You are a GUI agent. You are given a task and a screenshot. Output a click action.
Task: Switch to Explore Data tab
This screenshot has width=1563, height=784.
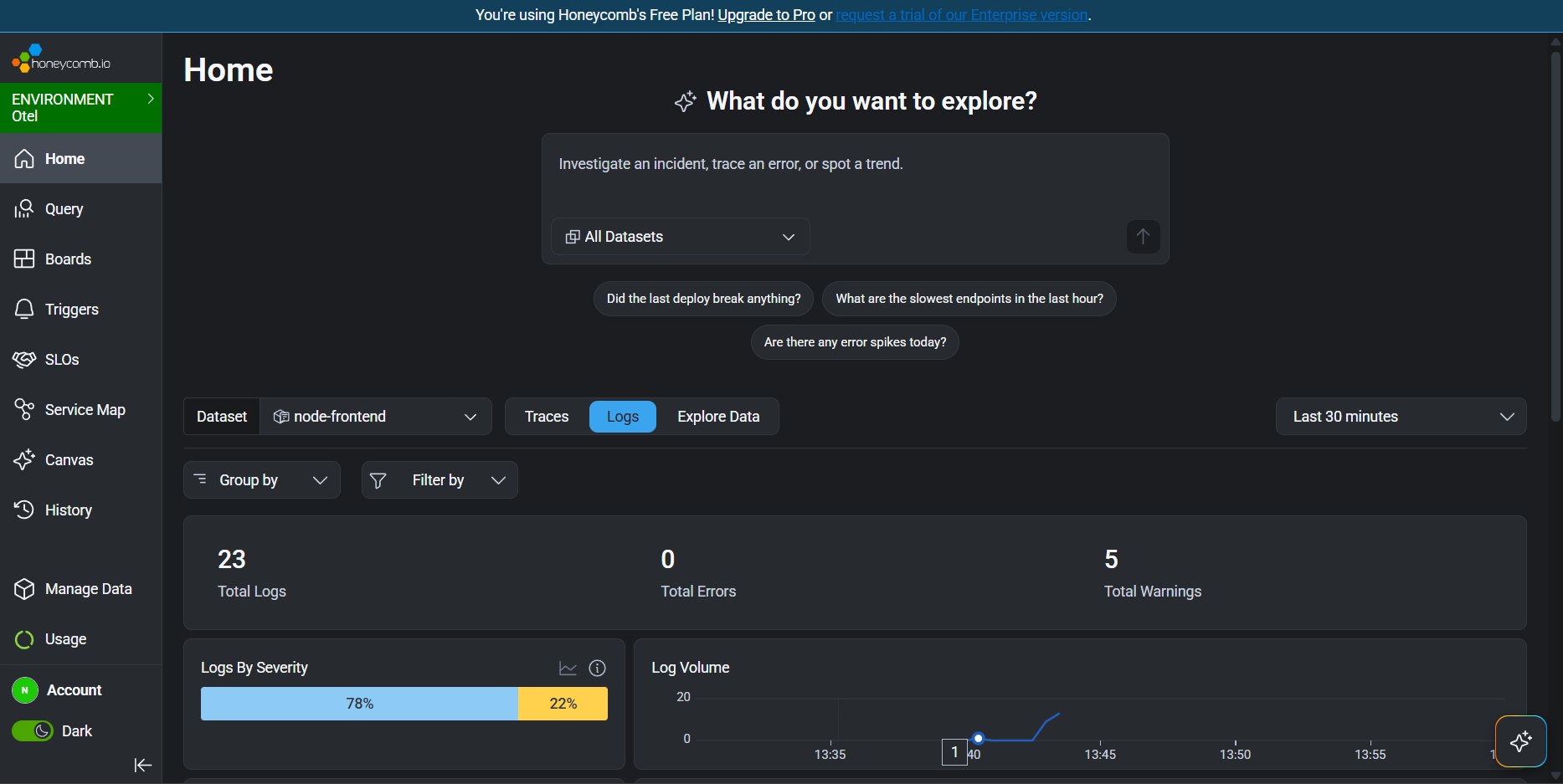(x=718, y=417)
